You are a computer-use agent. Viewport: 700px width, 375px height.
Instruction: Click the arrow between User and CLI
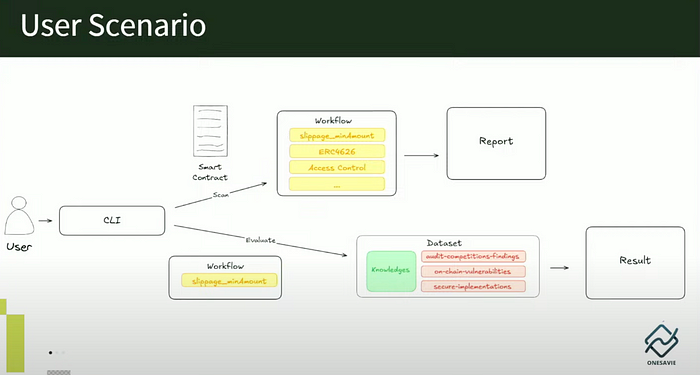tap(45, 221)
